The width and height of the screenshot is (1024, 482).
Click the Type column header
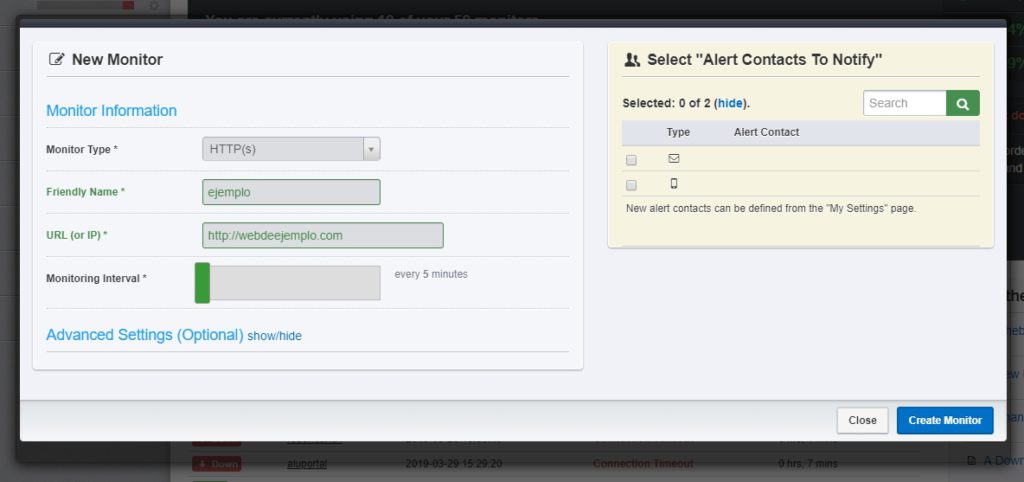tap(678, 132)
